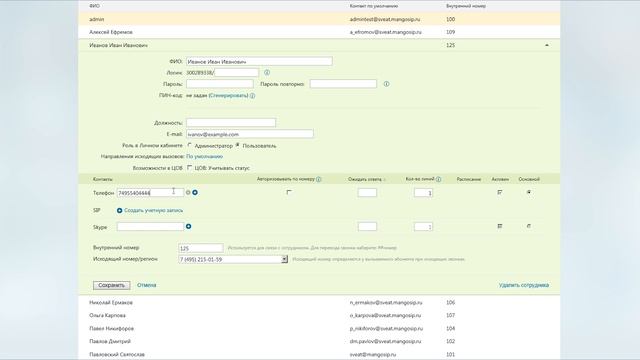Select the Ольга Карпова employee row

[319, 316]
